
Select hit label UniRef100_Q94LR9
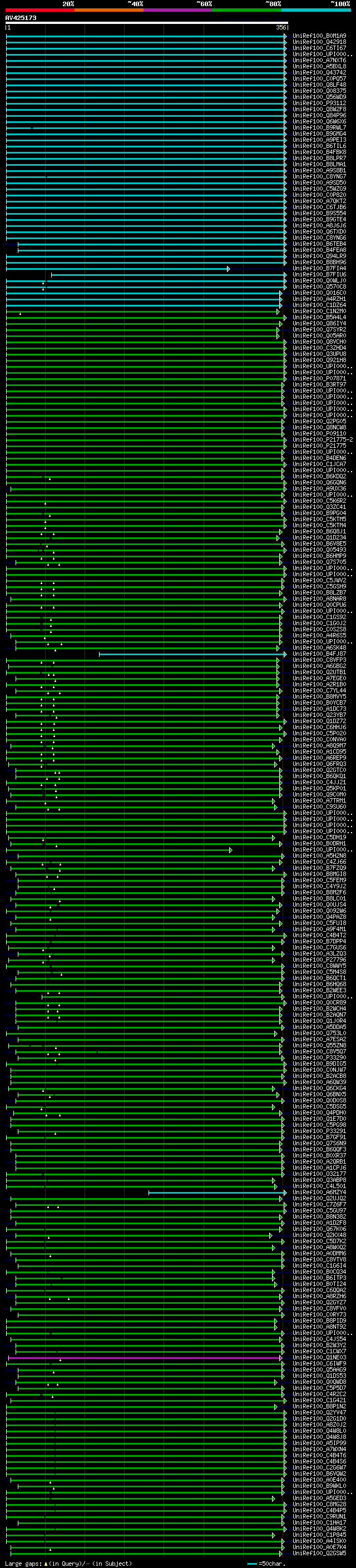tap(319, 256)
